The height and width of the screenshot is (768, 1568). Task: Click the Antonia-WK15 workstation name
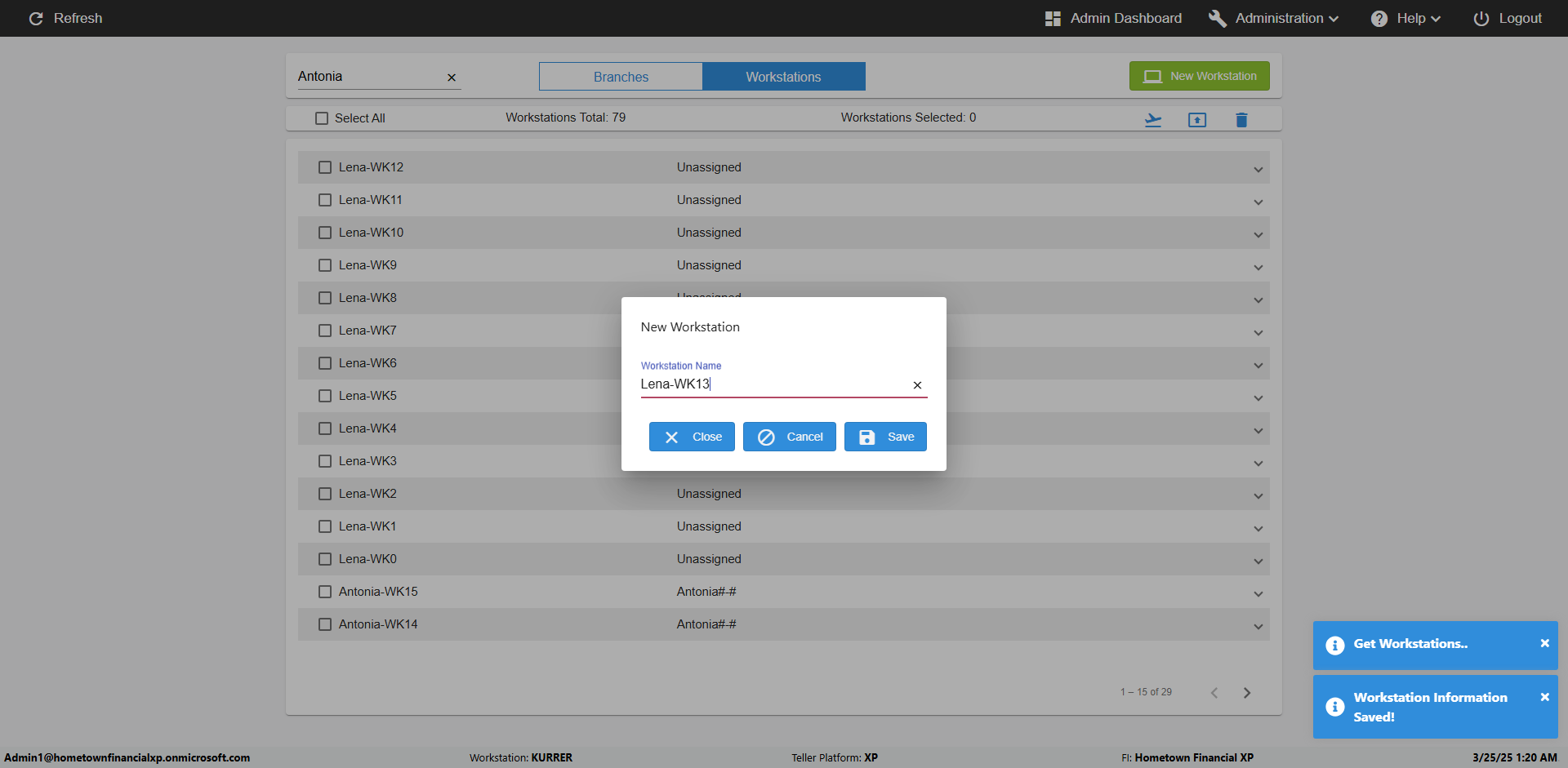coord(378,592)
